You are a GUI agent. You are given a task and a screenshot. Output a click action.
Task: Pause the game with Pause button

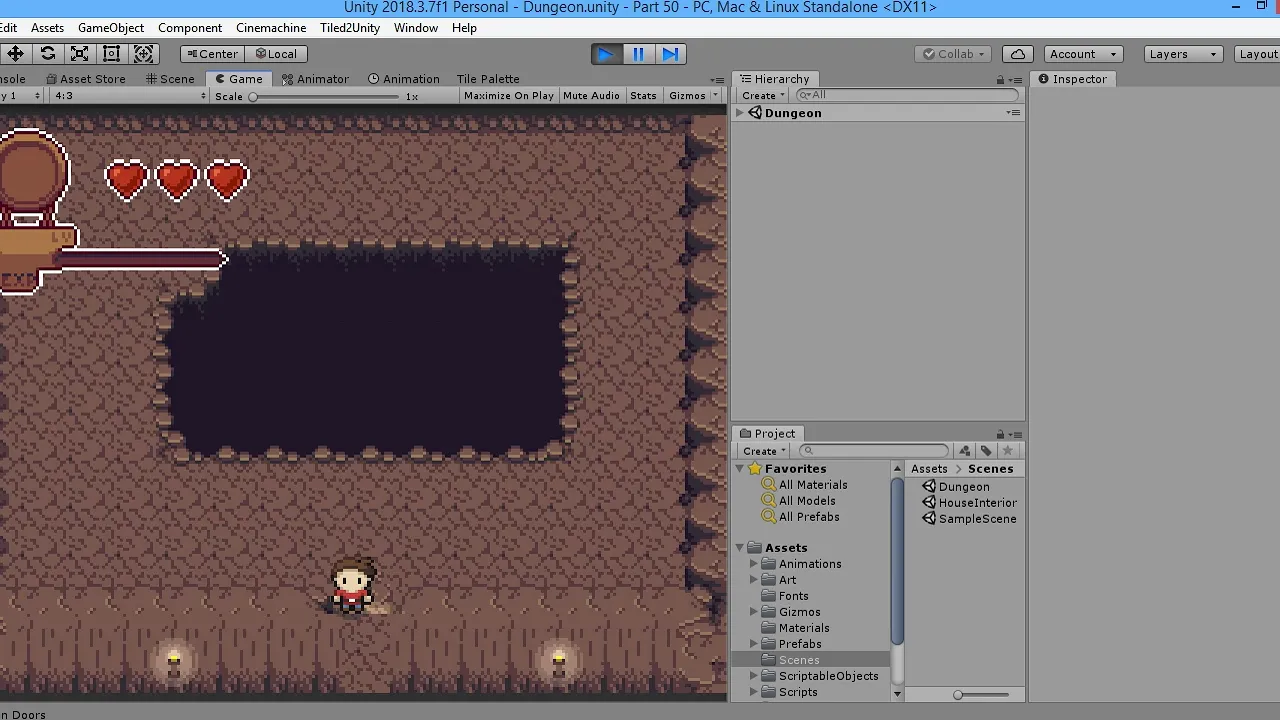click(638, 54)
